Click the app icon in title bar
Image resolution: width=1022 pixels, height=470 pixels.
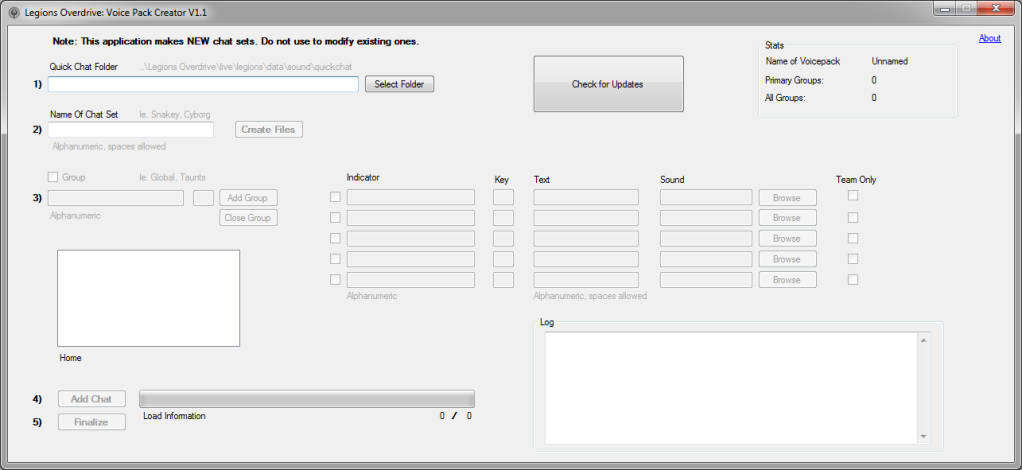click(14, 13)
